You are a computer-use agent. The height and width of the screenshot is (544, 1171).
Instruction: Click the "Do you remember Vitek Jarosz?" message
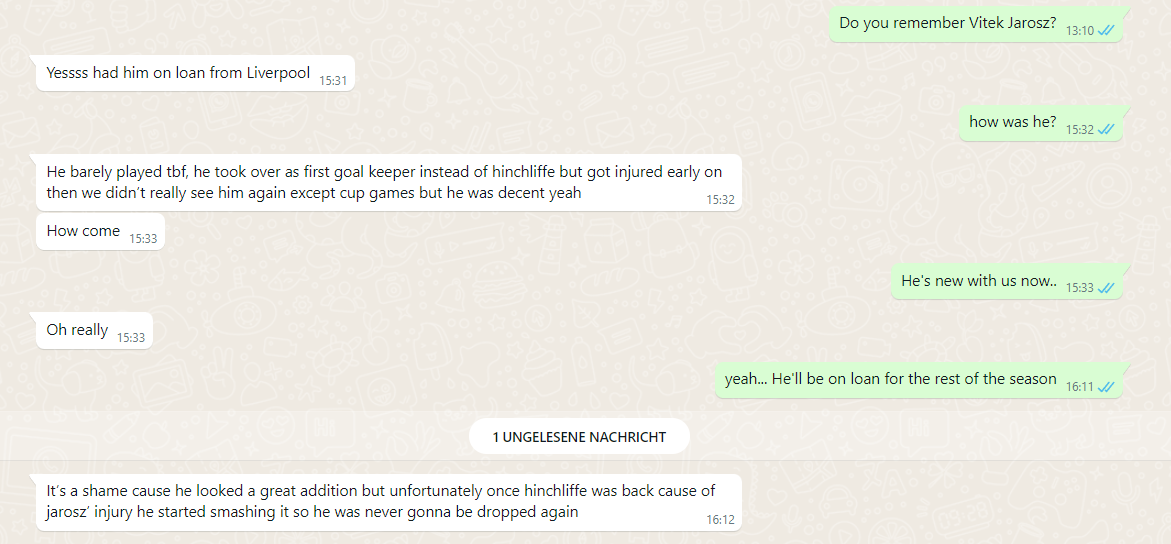[975, 24]
